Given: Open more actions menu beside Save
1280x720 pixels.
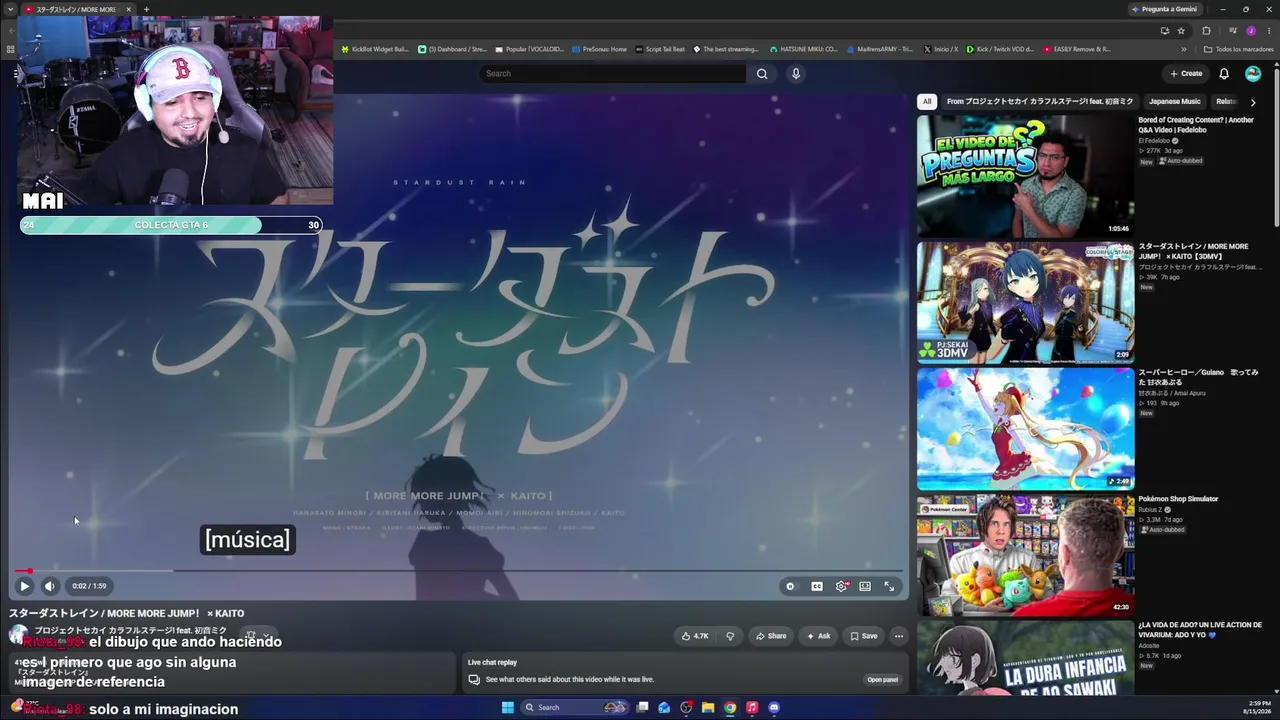Looking at the screenshot, I should tap(899, 636).
